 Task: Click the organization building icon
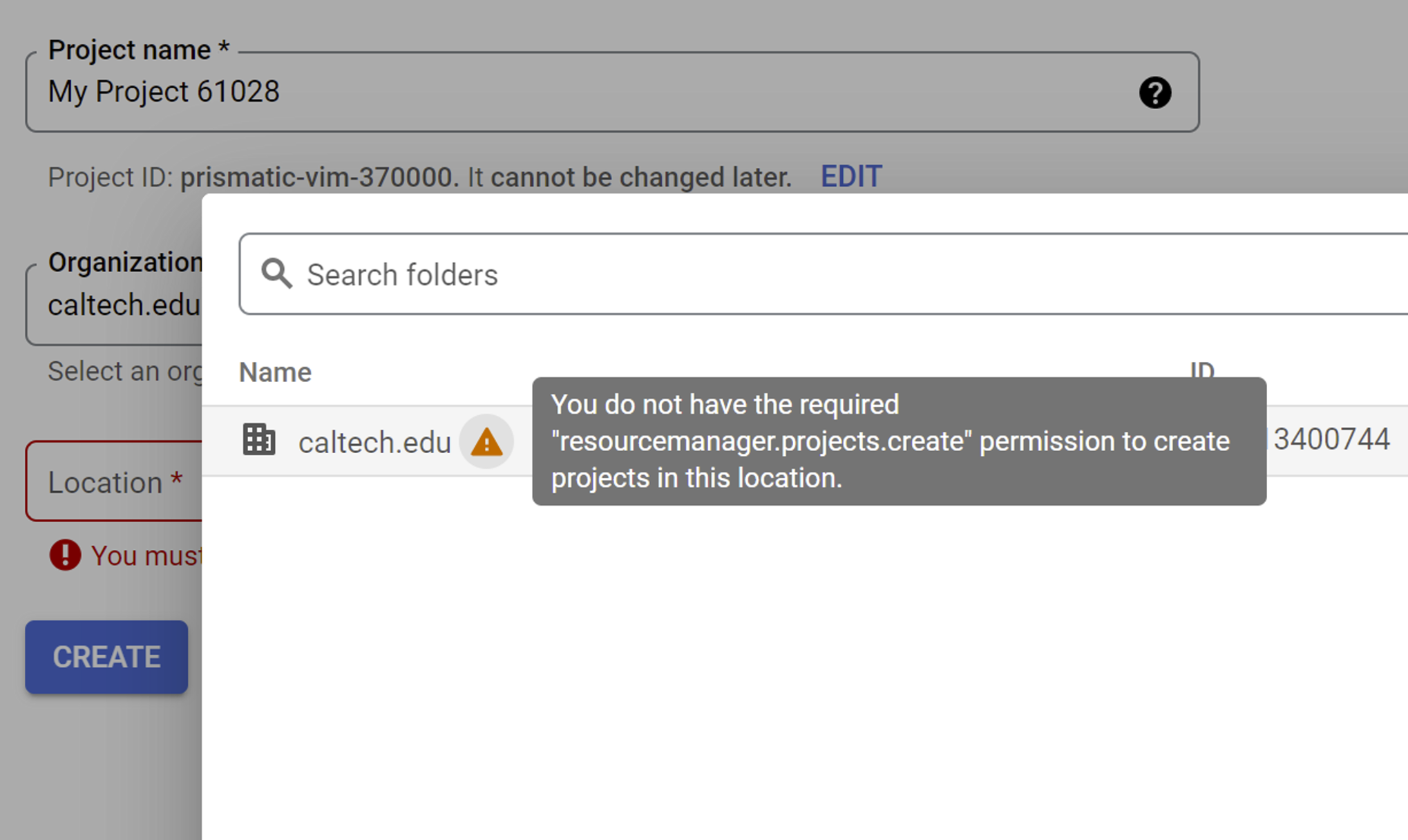tap(259, 439)
